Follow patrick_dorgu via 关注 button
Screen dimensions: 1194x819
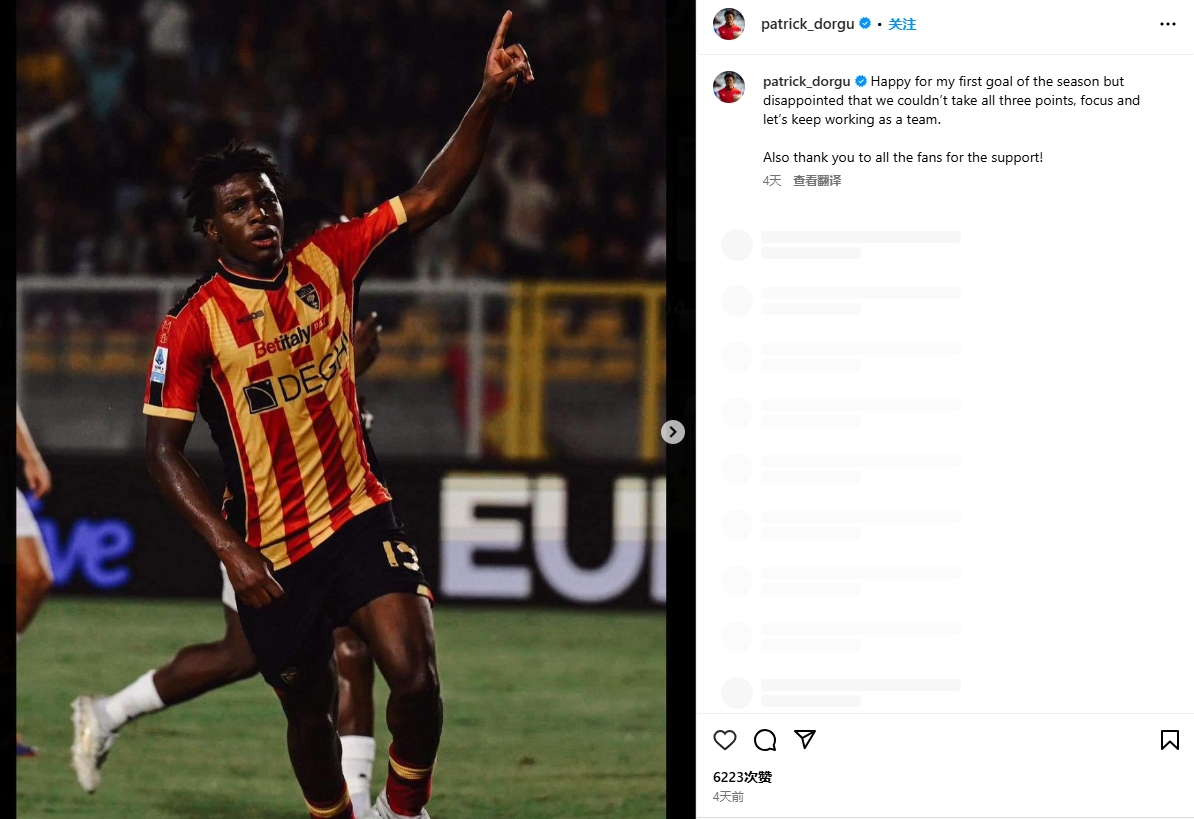[902, 24]
